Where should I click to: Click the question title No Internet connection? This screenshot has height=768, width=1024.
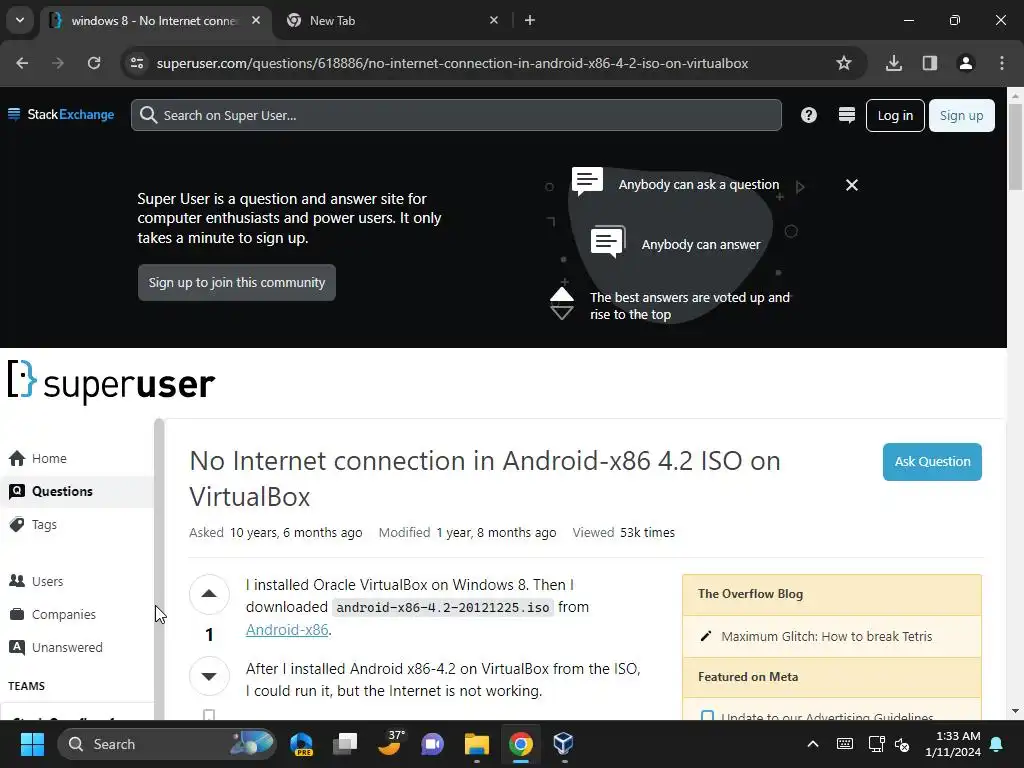(485, 479)
